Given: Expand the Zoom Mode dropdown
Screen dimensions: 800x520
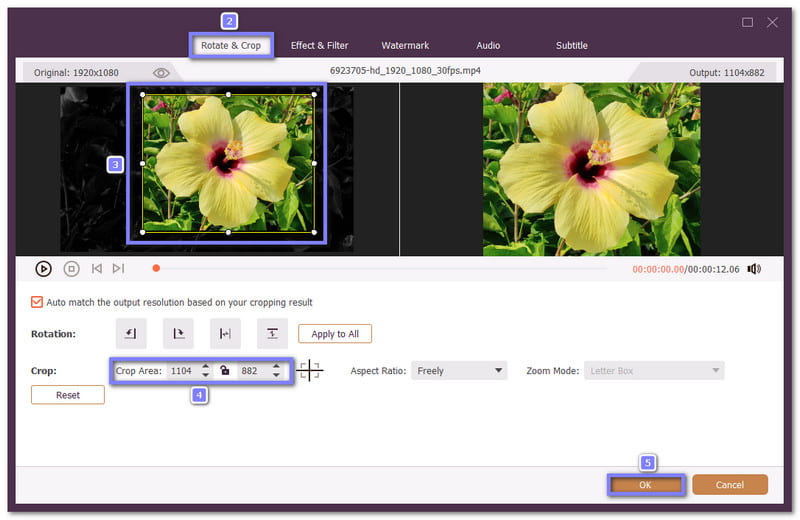Looking at the screenshot, I should 655,371.
